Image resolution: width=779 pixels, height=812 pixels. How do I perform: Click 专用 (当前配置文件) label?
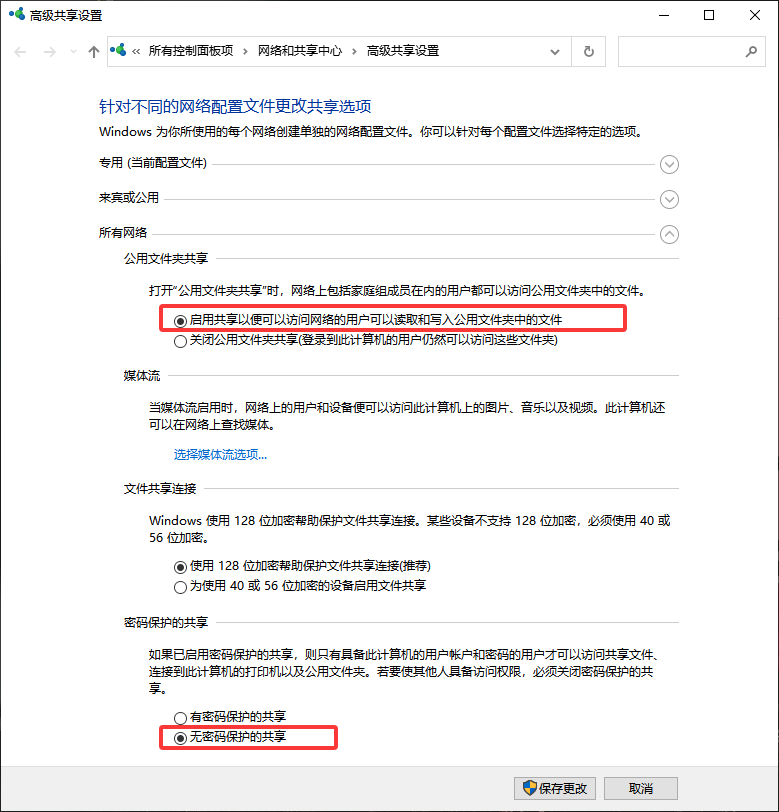click(153, 163)
